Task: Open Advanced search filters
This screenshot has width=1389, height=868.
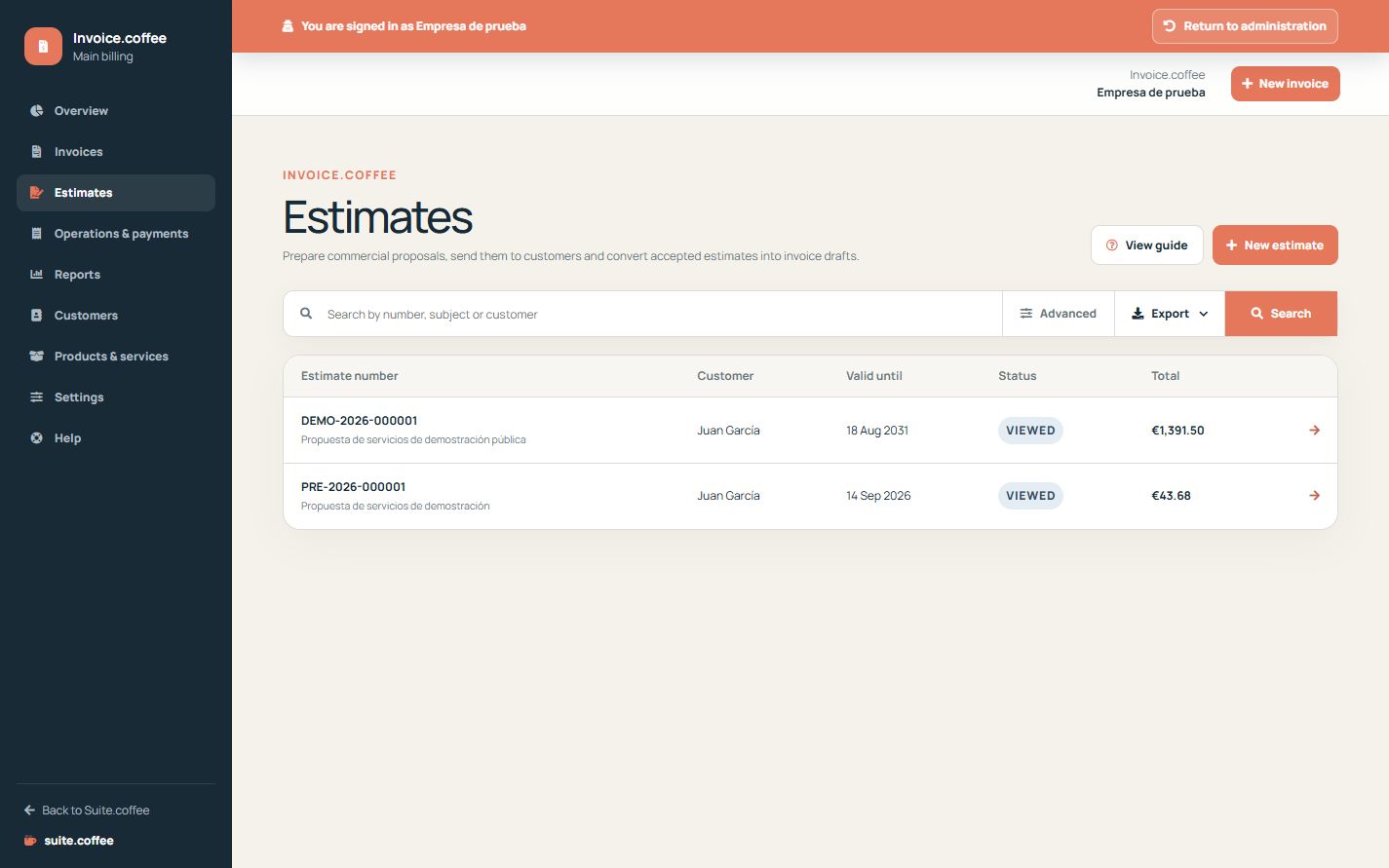Action: (x=1059, y=314)
